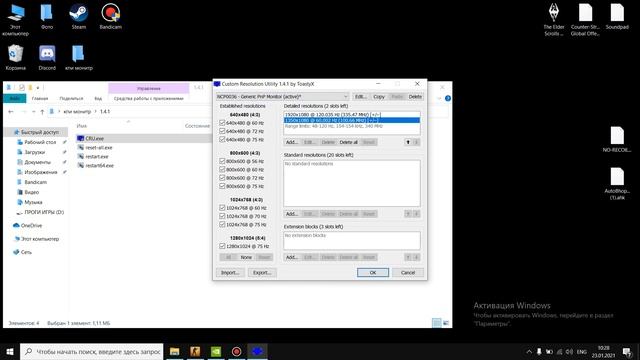Image resolution: width=640 pixels, height=360 pixels.
Task: Confirm with the OK button
Action: [373, 273]
